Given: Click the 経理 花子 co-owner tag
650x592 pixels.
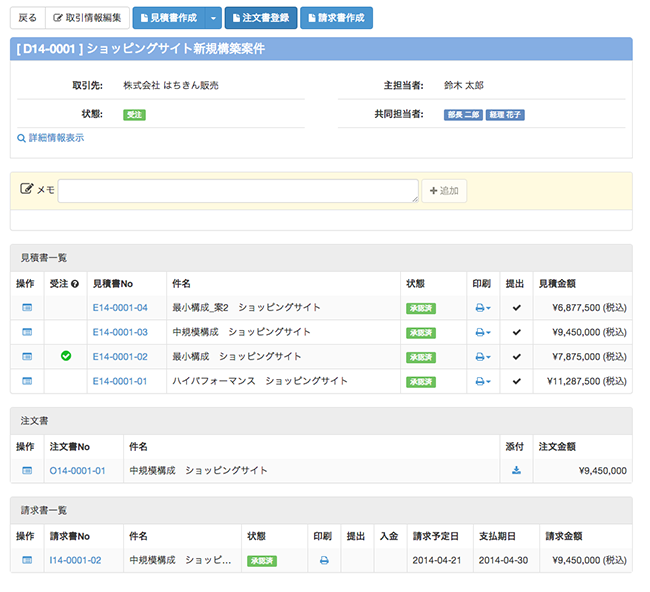Looking at the screenshot, I should [505, 115].
